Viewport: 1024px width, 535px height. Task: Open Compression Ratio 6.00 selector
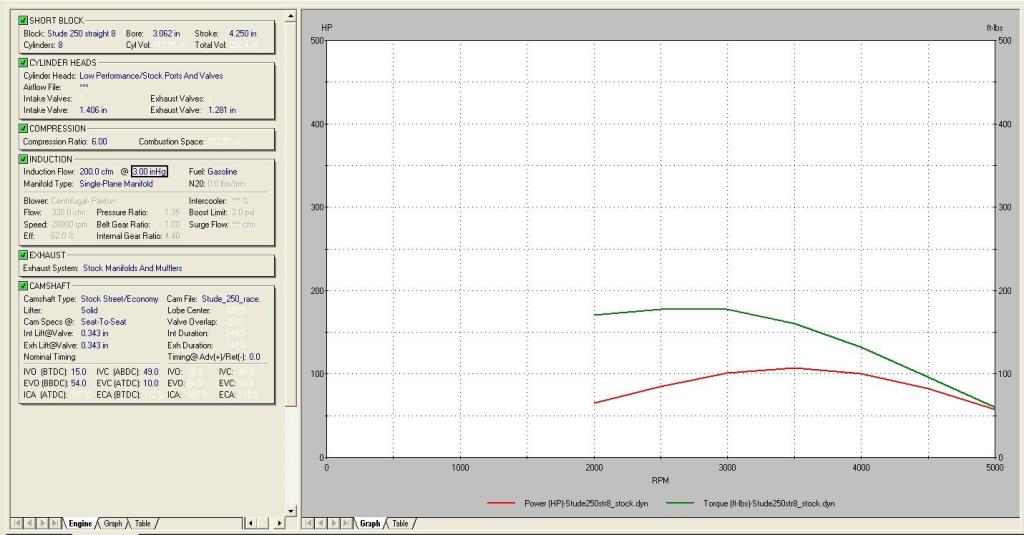click(x=99, y=142)
